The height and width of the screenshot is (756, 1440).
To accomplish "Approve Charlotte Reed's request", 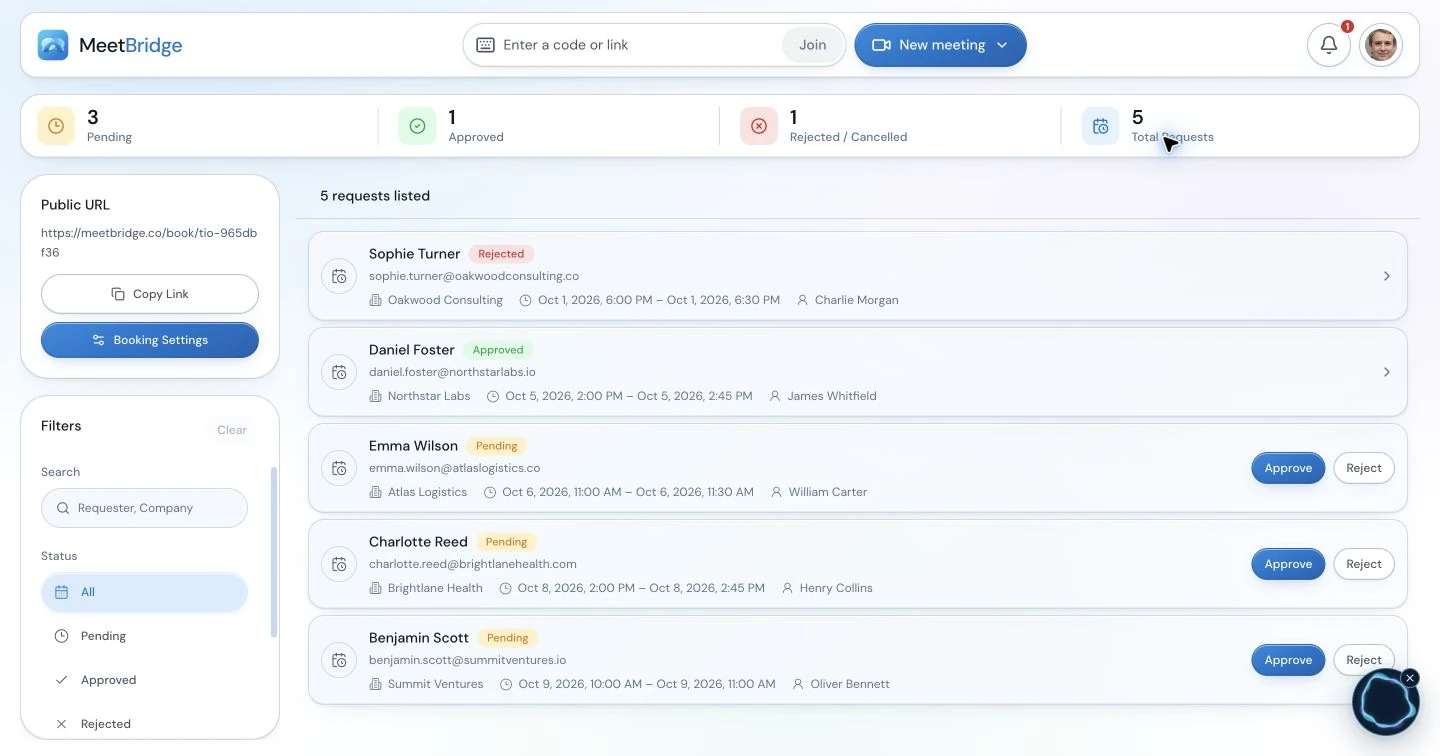I will [1288, 564].
